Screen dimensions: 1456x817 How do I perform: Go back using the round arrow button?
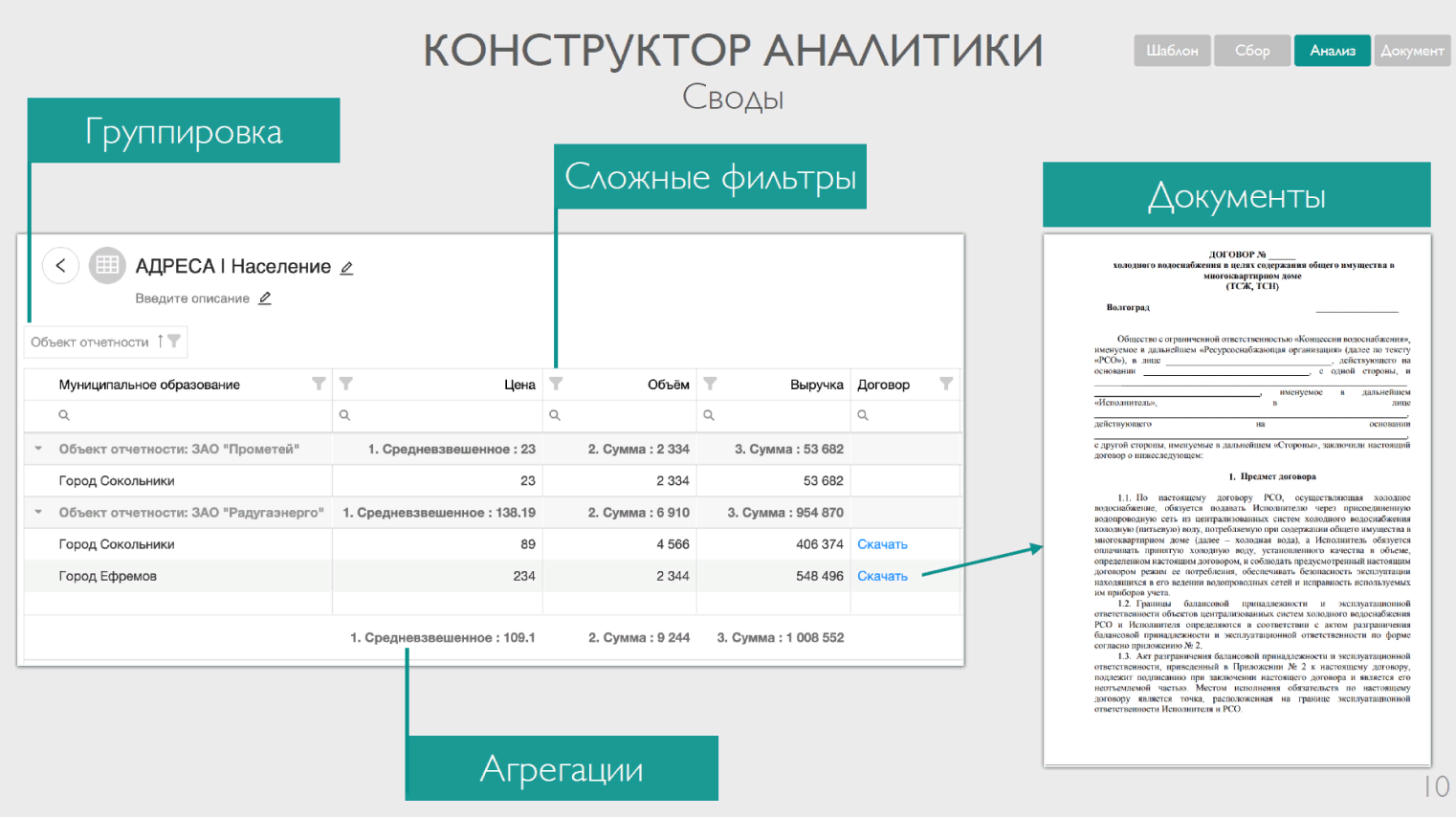(60, 265)
